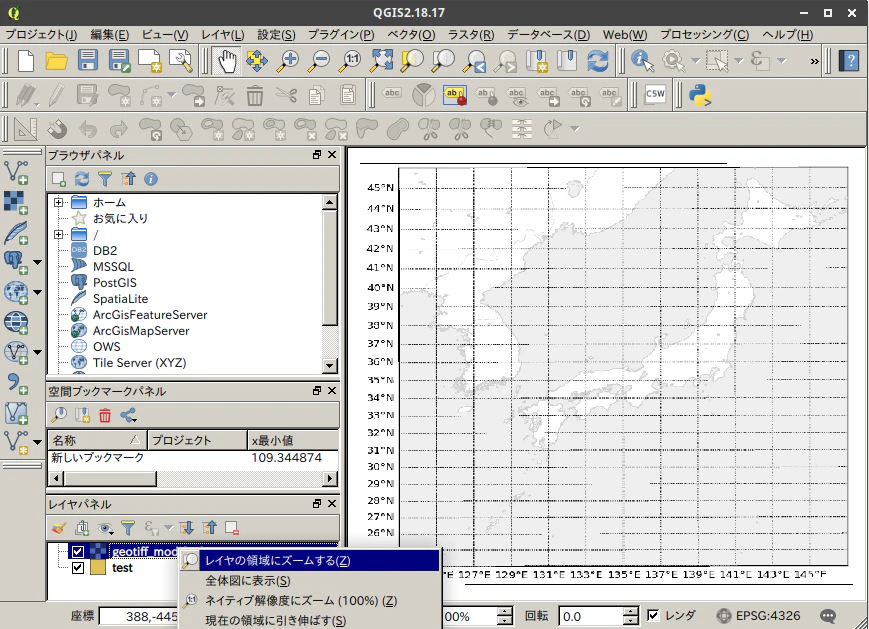Open the CSW metadata search plugin
This screenshot has height=629, width=869.
pyautogui.click(x=655, y=94)
